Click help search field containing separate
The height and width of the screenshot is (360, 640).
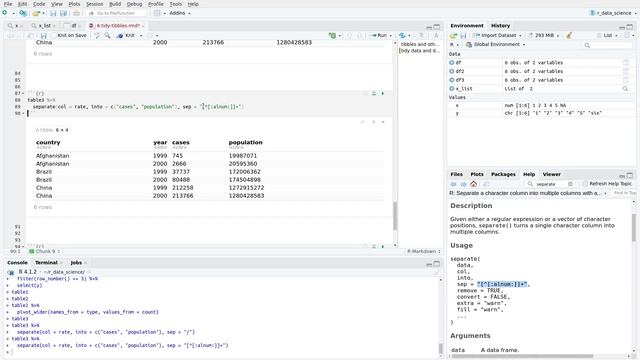pos(550,184)
